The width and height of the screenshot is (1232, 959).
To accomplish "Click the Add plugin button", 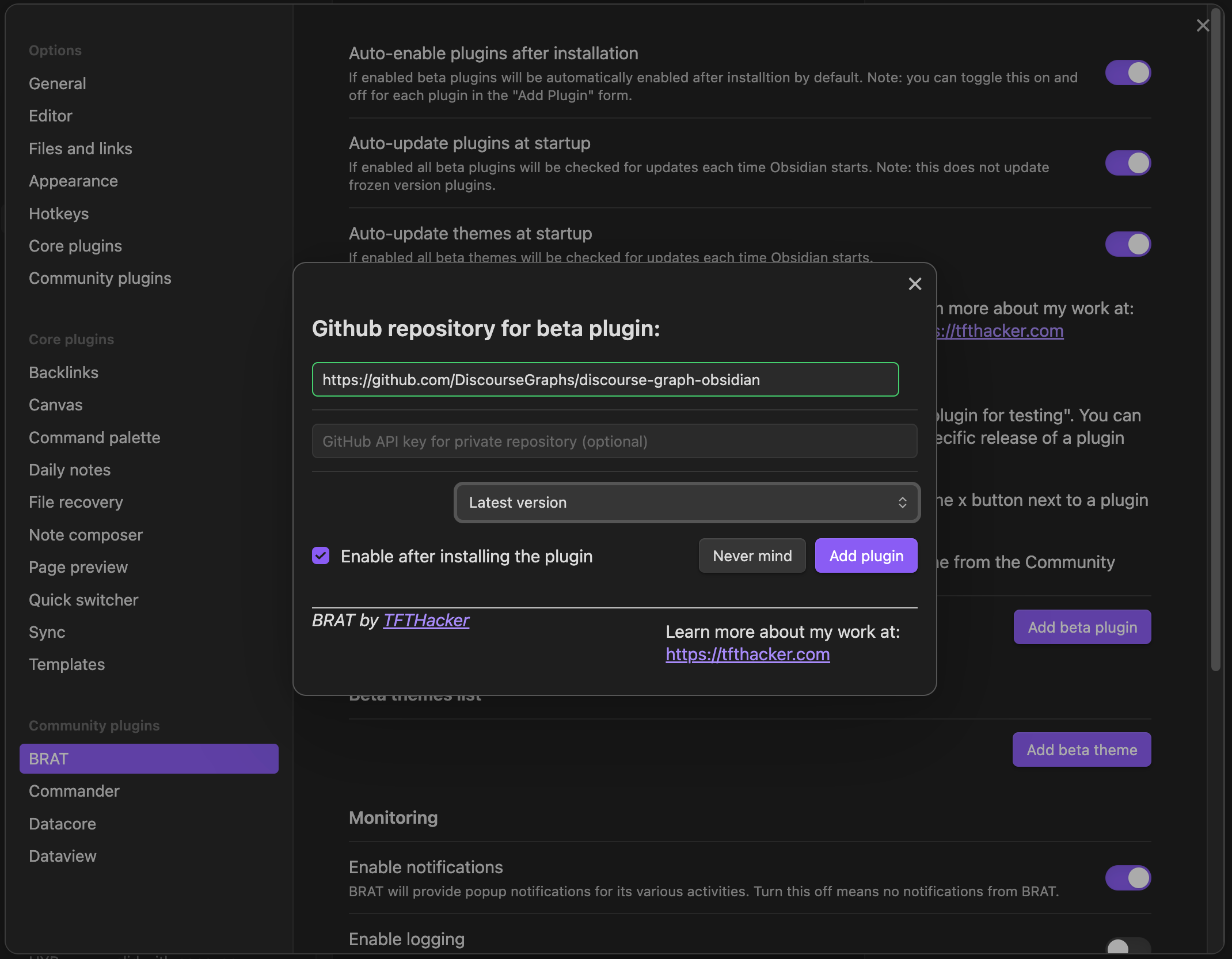I will (x=866, y=555).
